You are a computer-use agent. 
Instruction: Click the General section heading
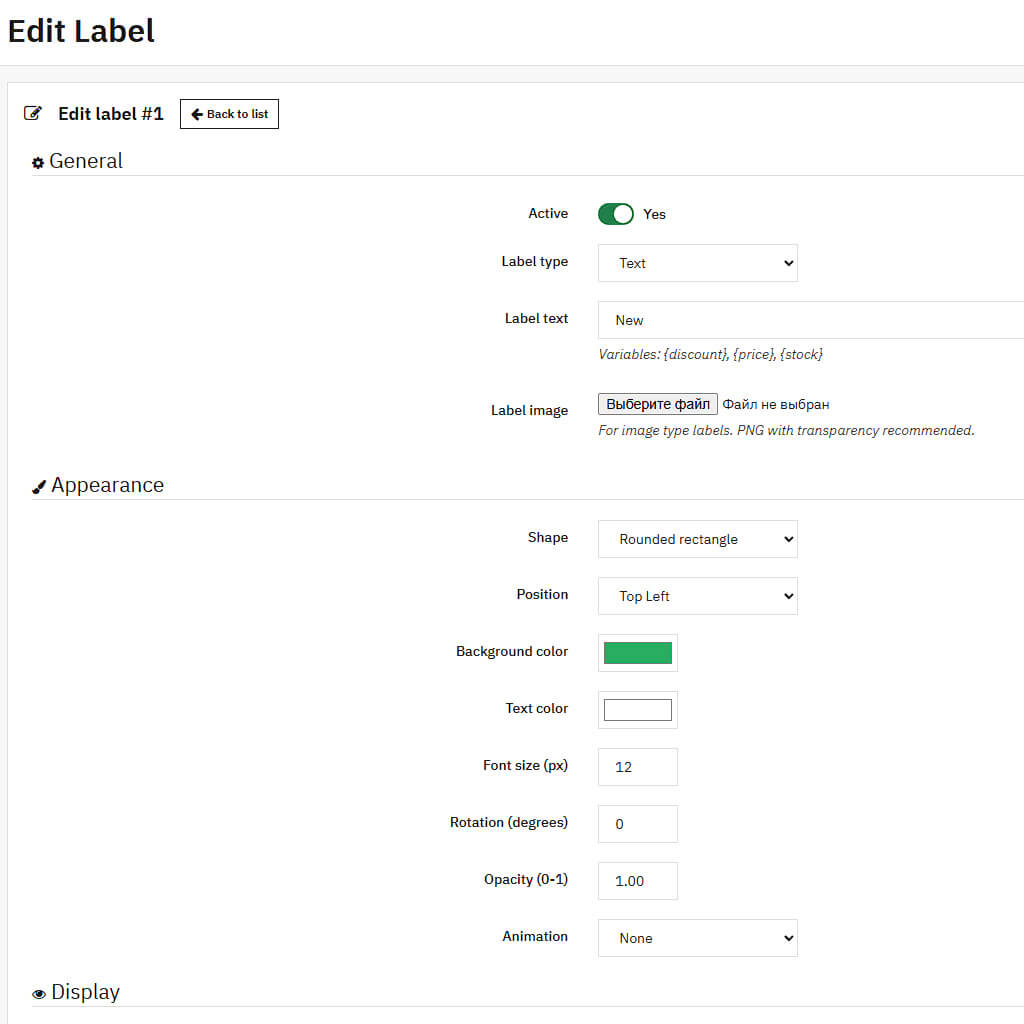[x=86, y=161]
